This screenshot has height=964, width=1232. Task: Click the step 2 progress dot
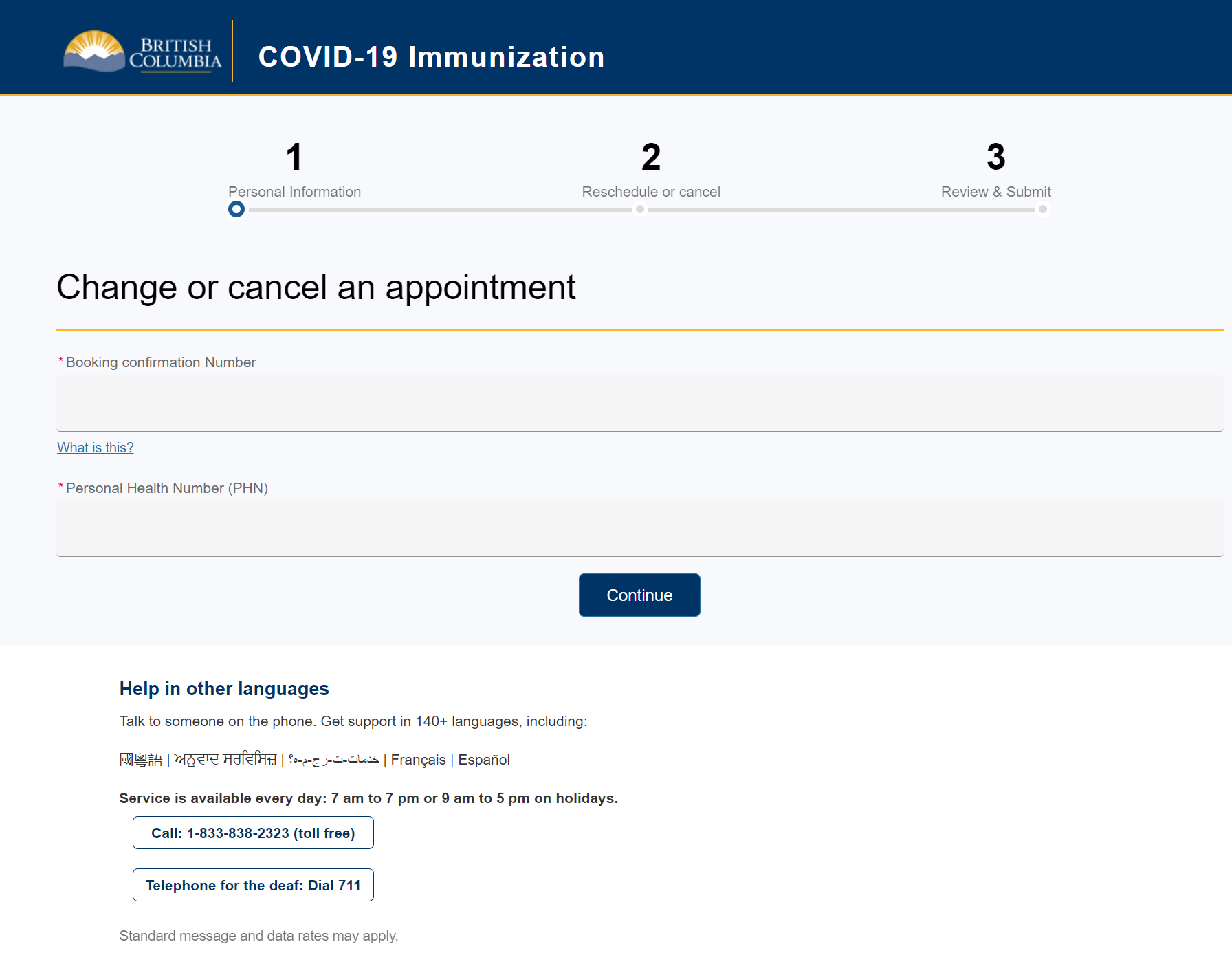pos(640,209)
